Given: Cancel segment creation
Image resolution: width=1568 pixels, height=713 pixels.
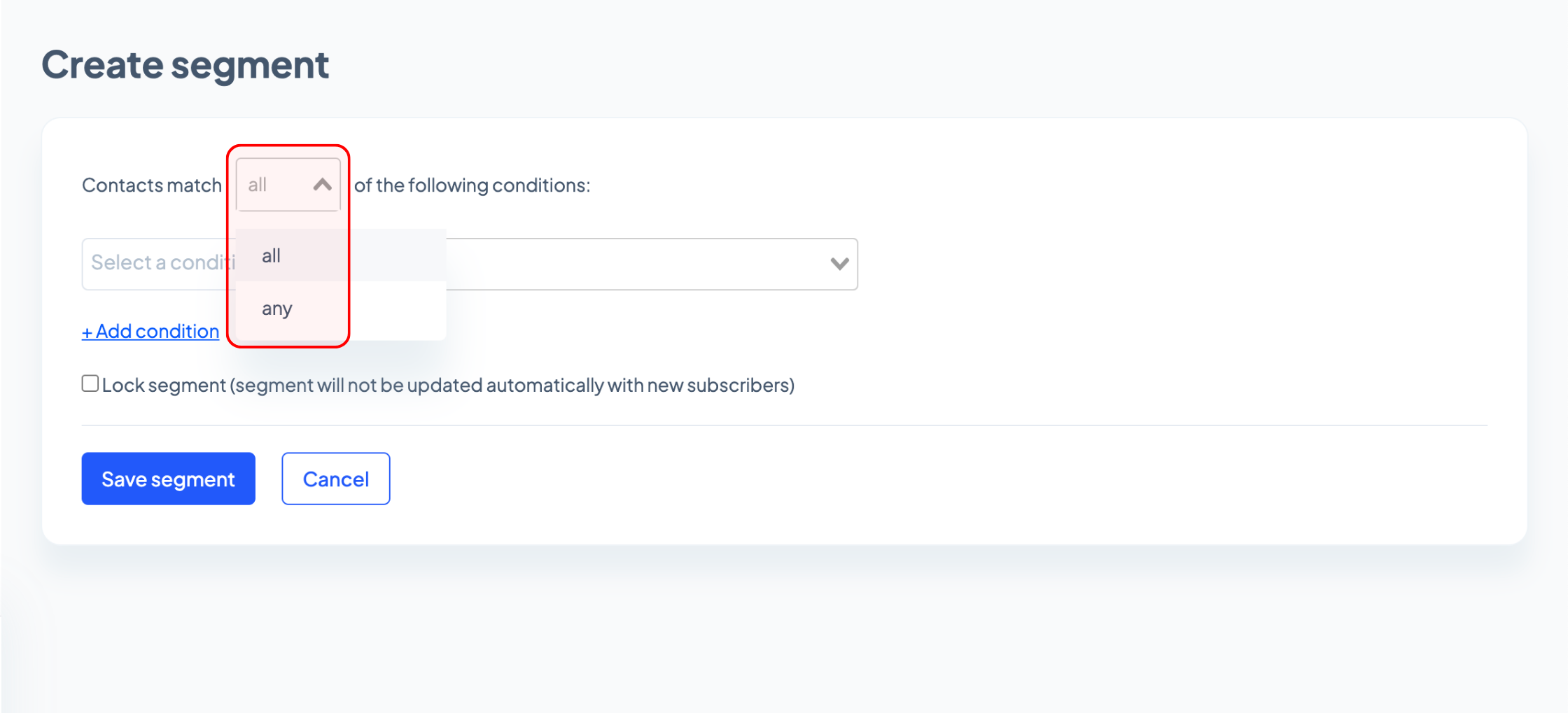Looking at the screenshot, I should [x=335, y=479].
